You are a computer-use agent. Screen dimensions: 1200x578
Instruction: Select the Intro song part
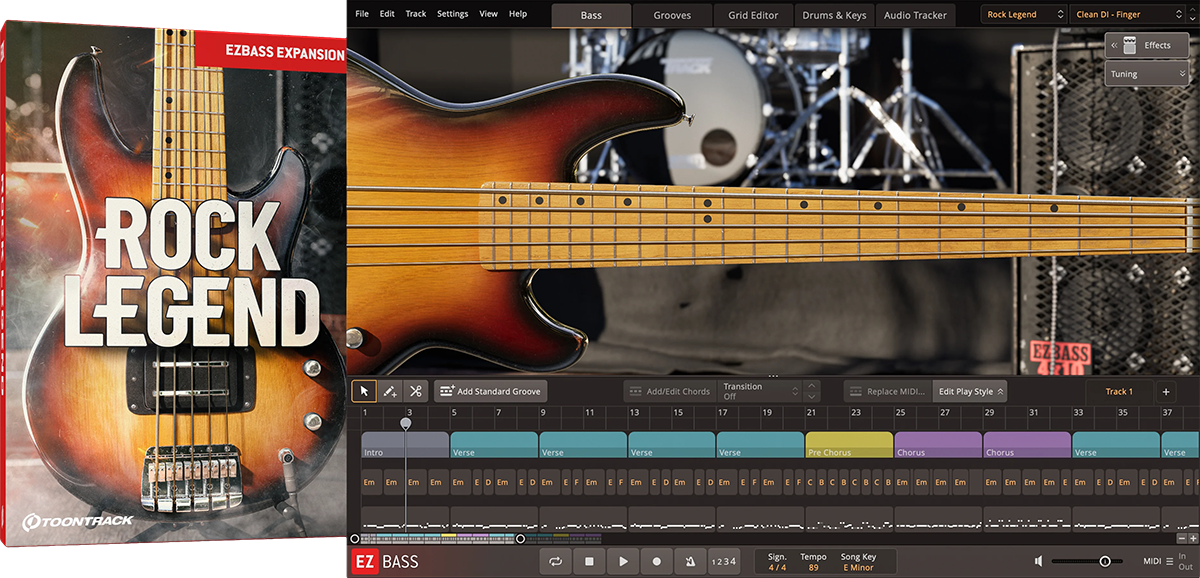click(405, 445)
